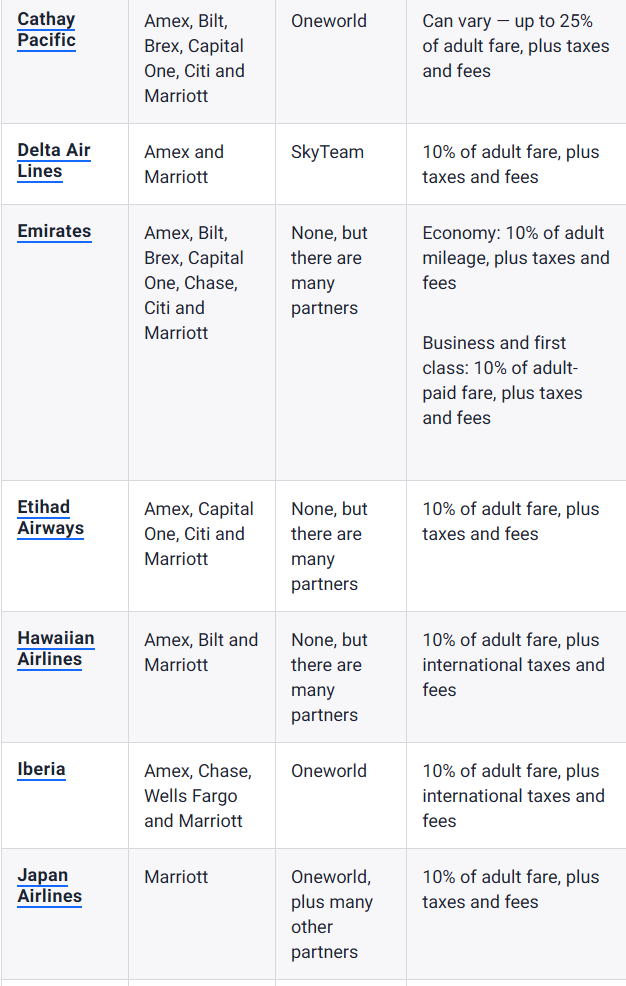
Task: Open the Etihad Airways link
Action: 50,518
